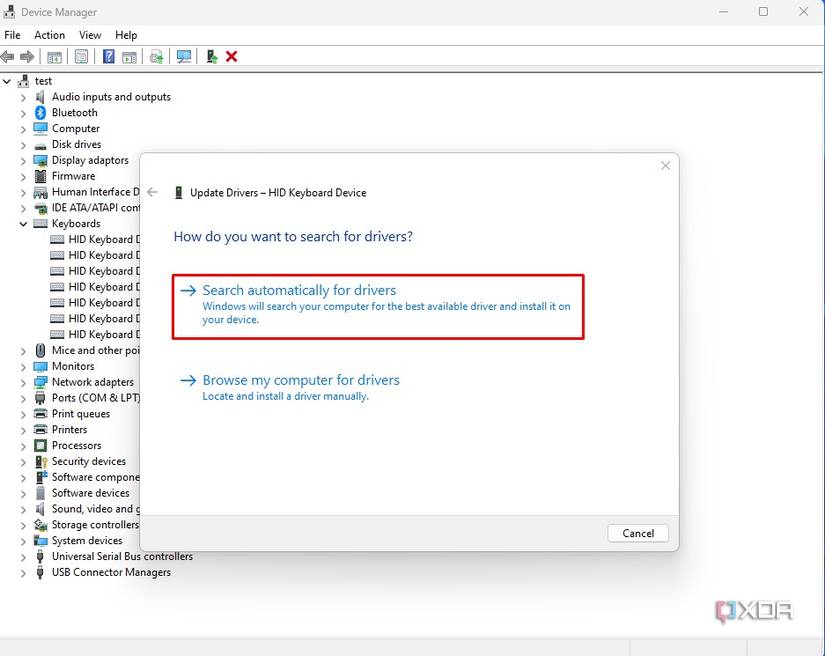Click Show/Hide Action Pane toolbar icon
Screen dimensions: 825x656
129,57
